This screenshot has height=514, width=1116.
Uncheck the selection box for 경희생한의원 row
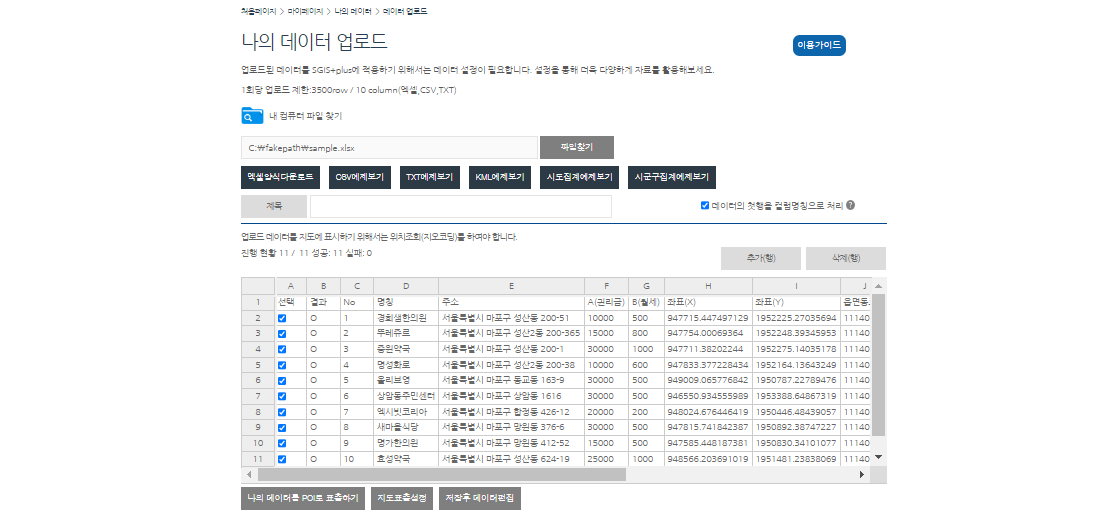[x=282, y=318]
